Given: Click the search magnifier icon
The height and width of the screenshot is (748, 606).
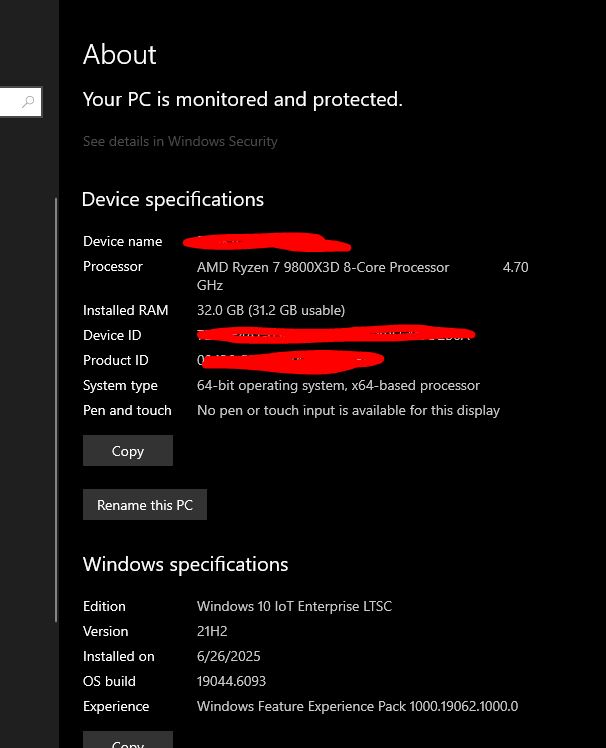Looking at the screenshot, I should tap(28, 101).
